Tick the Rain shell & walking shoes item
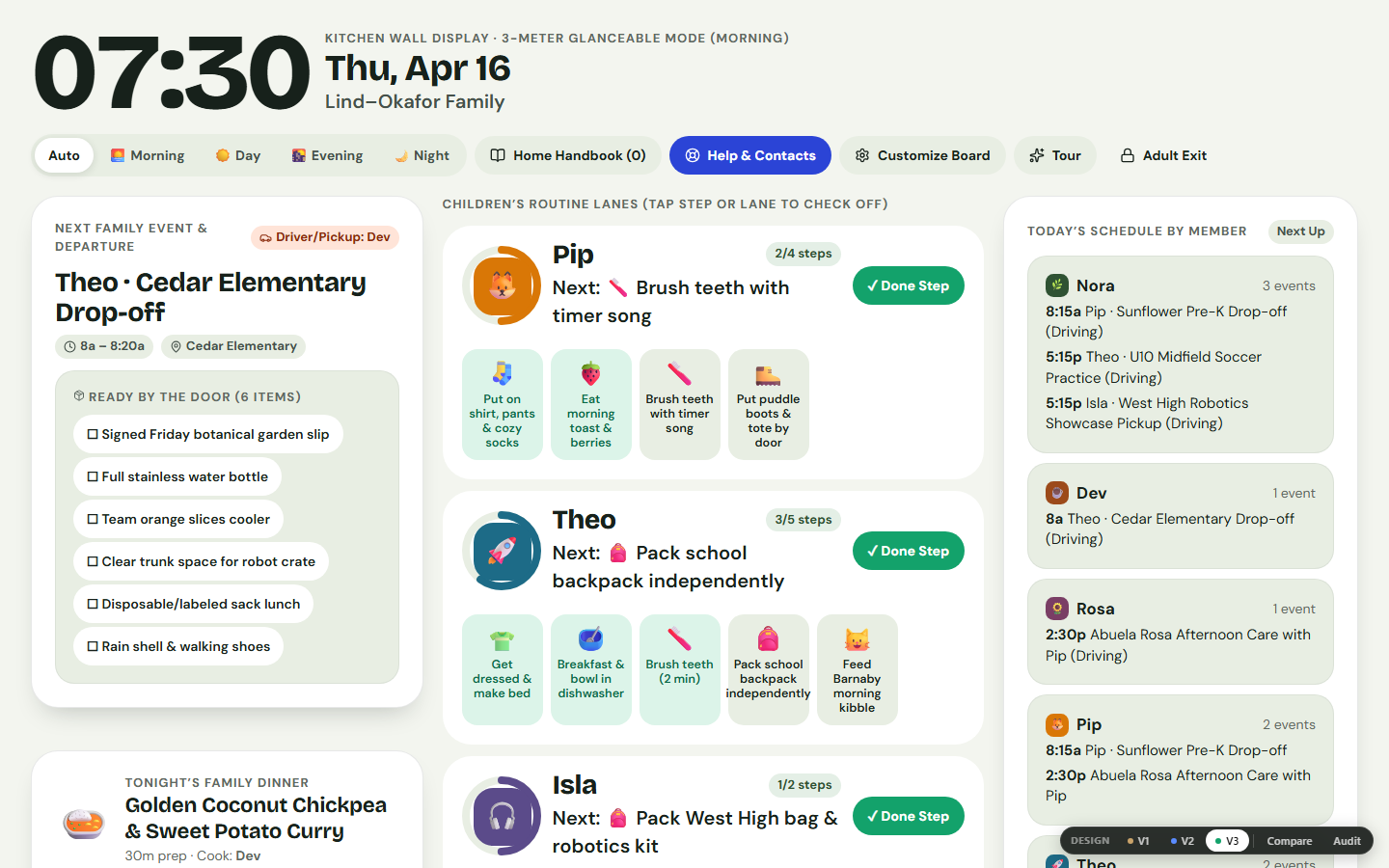The width and height of the screenshot is (1389, 868). pos(178,646)
